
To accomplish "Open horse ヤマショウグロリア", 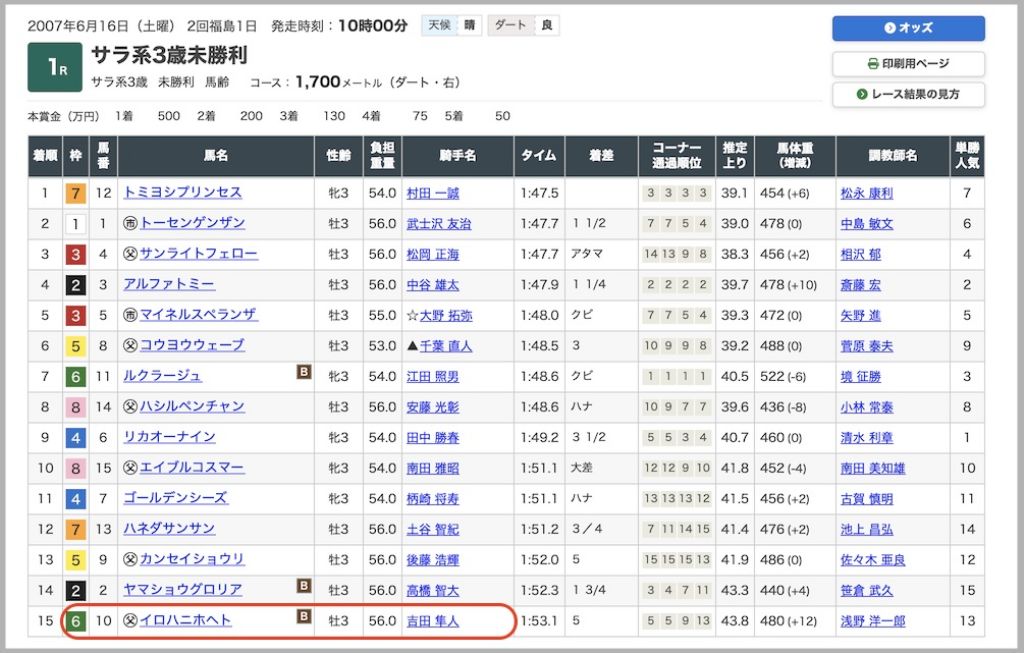I will coord(183,590).
